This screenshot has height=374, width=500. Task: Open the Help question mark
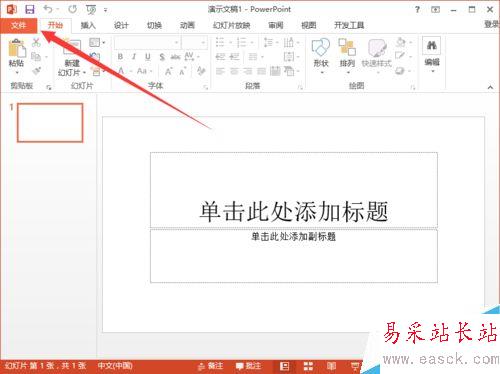(x=417, y=10)
